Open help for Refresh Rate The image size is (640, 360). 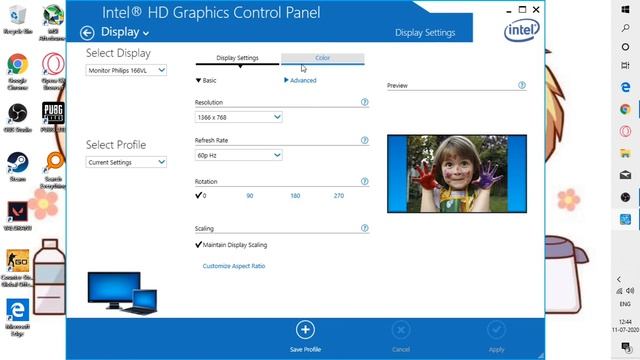(364, 140)
